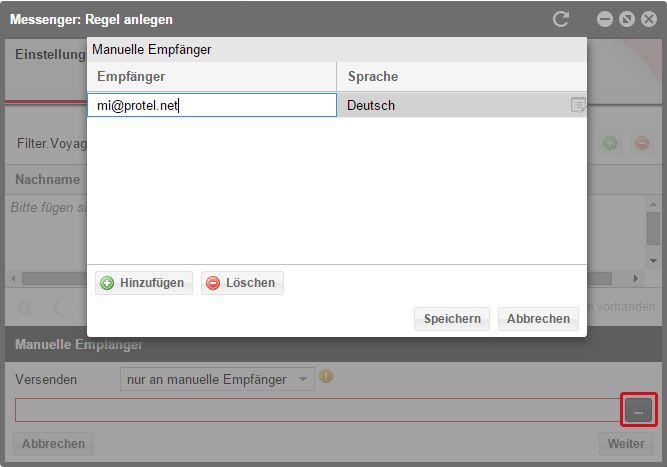Select the Deutsch language cell
The width and height of the screenshot is (667, 467).
pyautogui.click(x=450, y=105)
